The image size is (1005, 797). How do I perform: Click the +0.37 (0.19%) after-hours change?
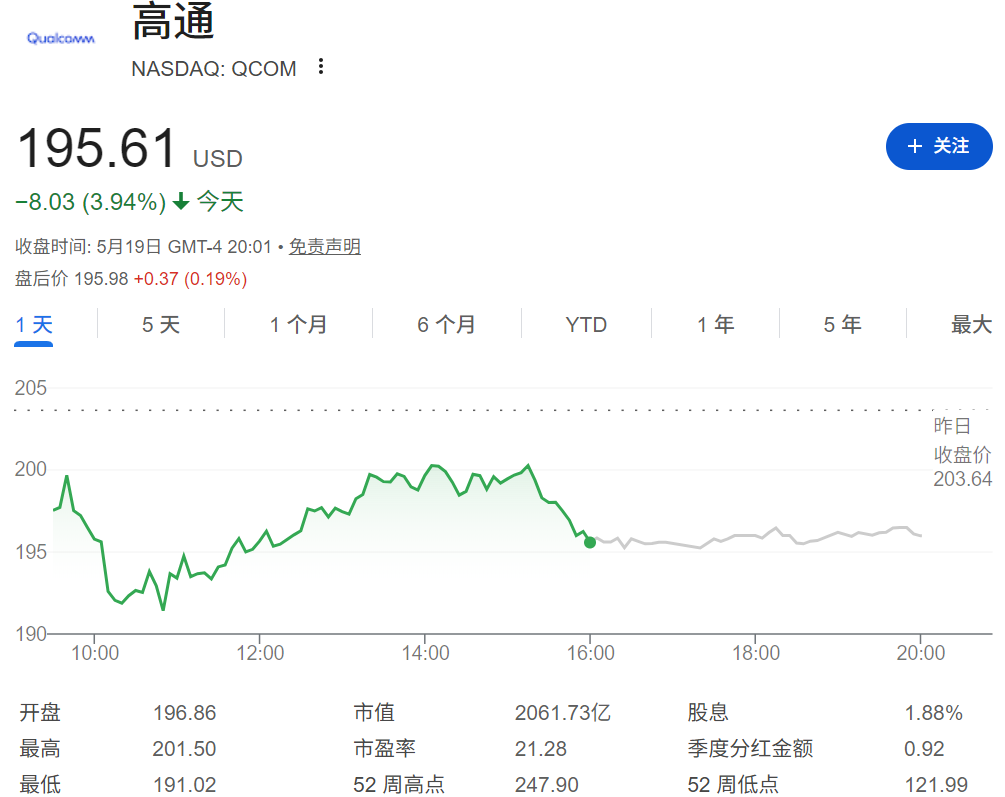pyautogui.click(x=190, y=279)
